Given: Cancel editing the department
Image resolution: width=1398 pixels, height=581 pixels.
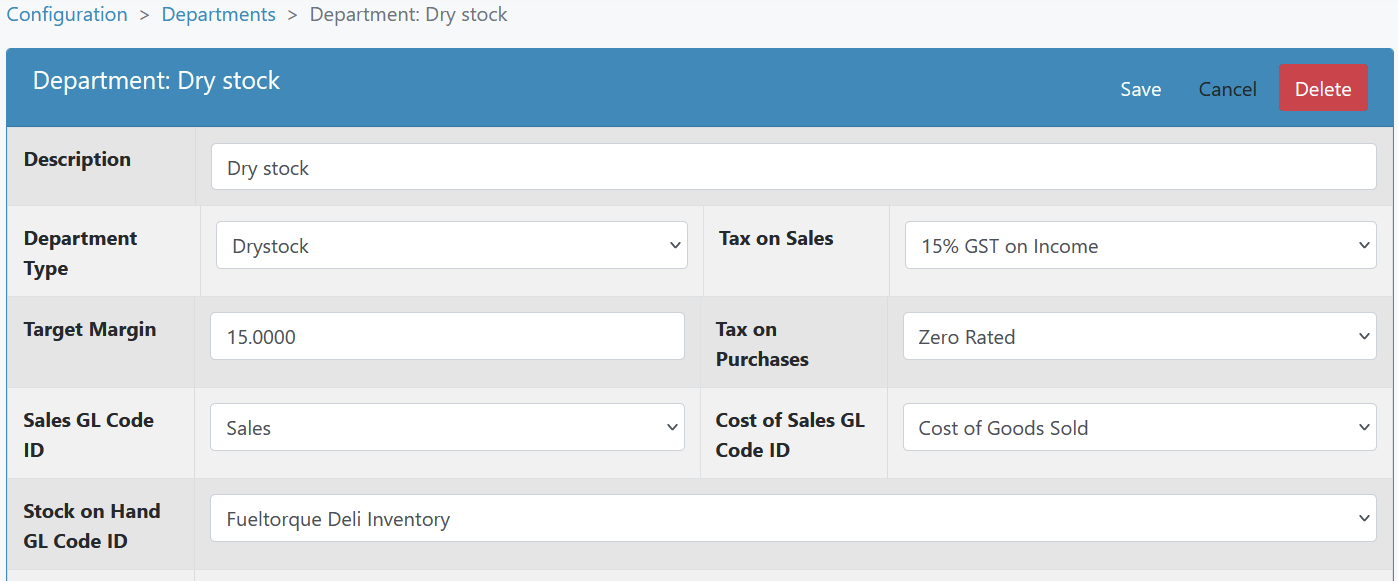Looking at the screenshot, I should click(1227, 89).
